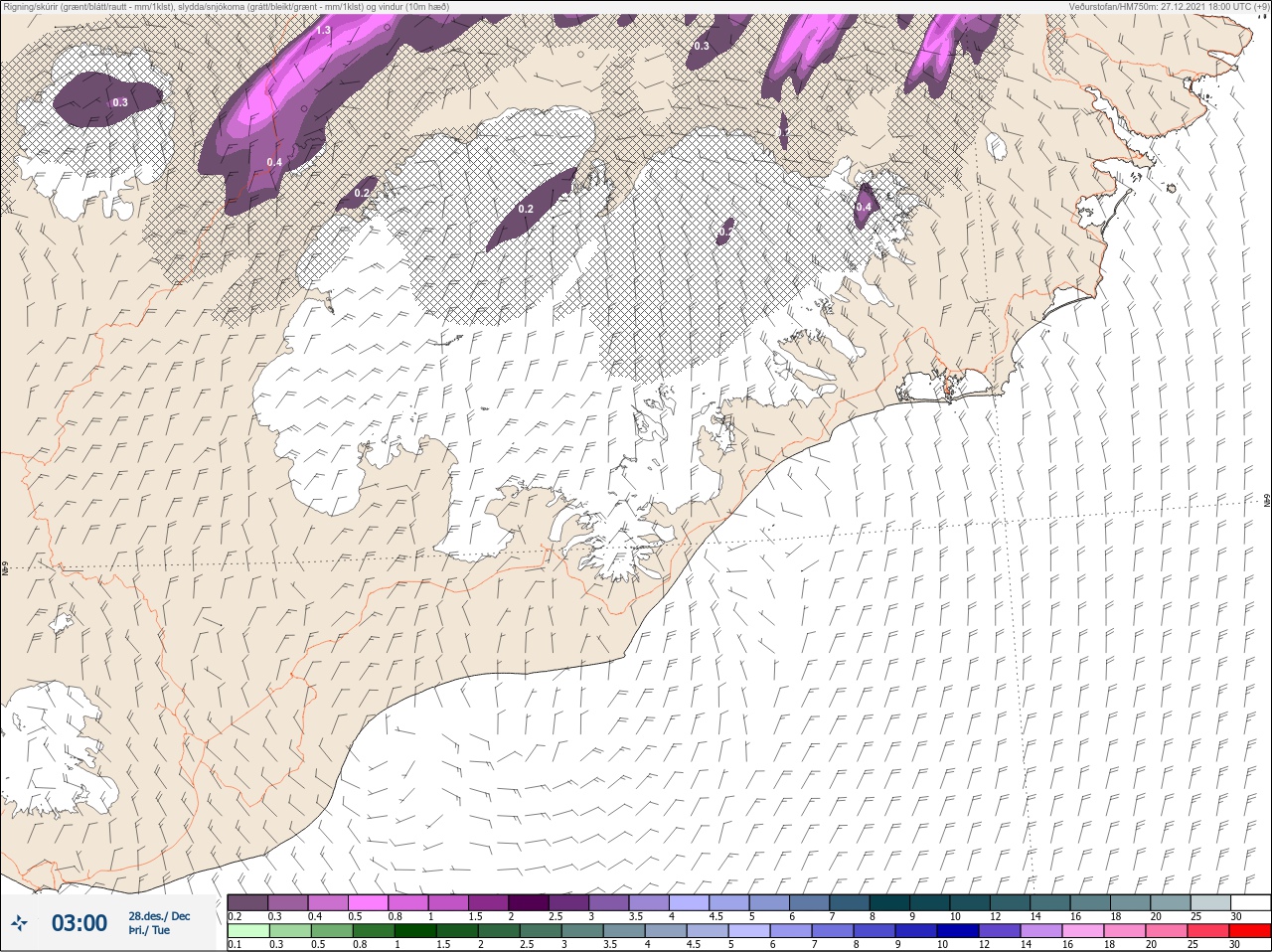This screenshot has height=952, width=1272.
Task: Select the dark purple upper swatch between 2 and 2.5
Action: tap(530, 902)
